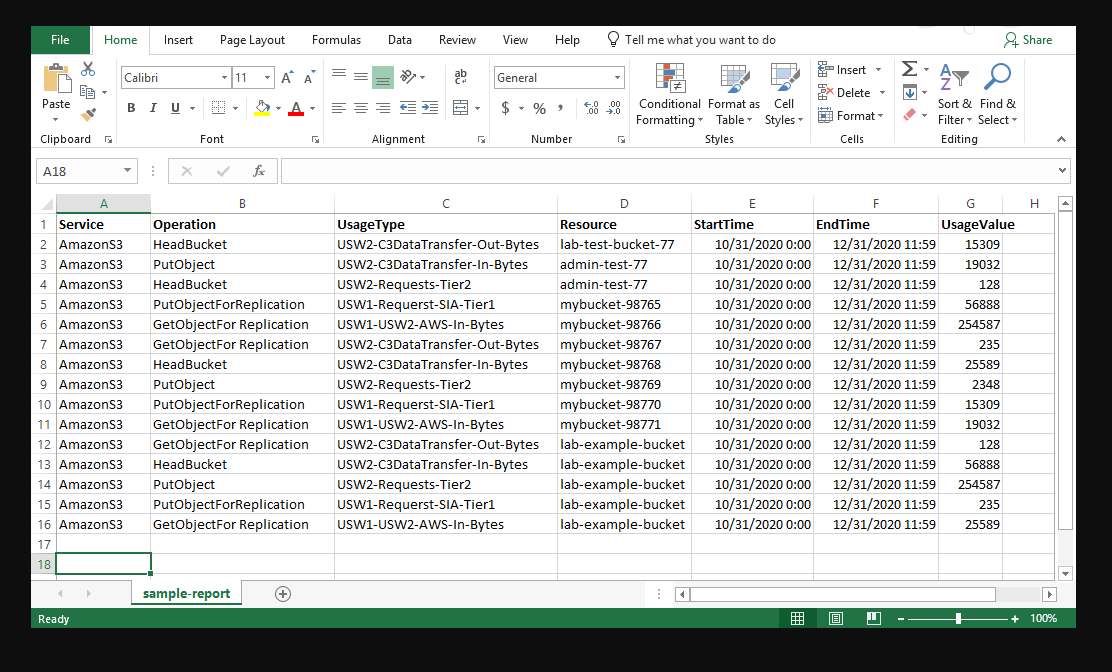
Task: Click Decrease Decimal icon
Action: coord(614,108)
